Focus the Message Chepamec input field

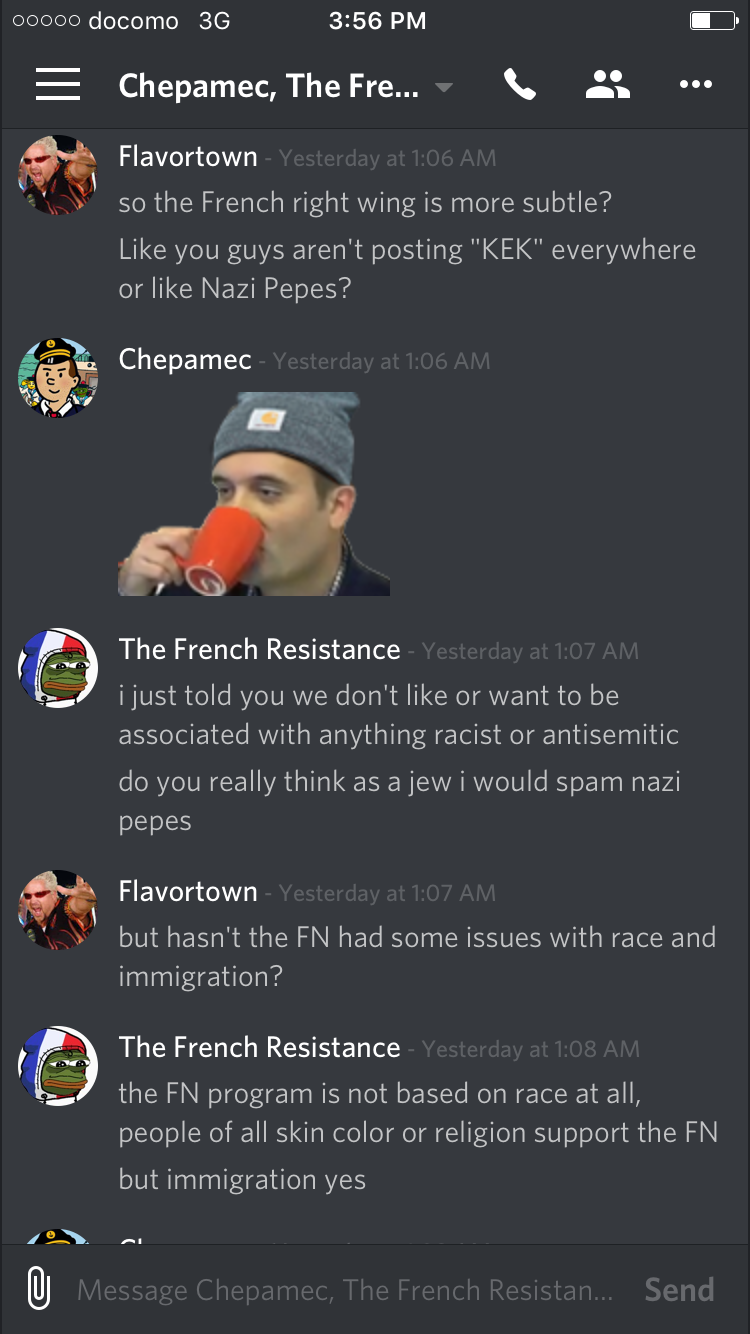click(x=345, y=1290)
